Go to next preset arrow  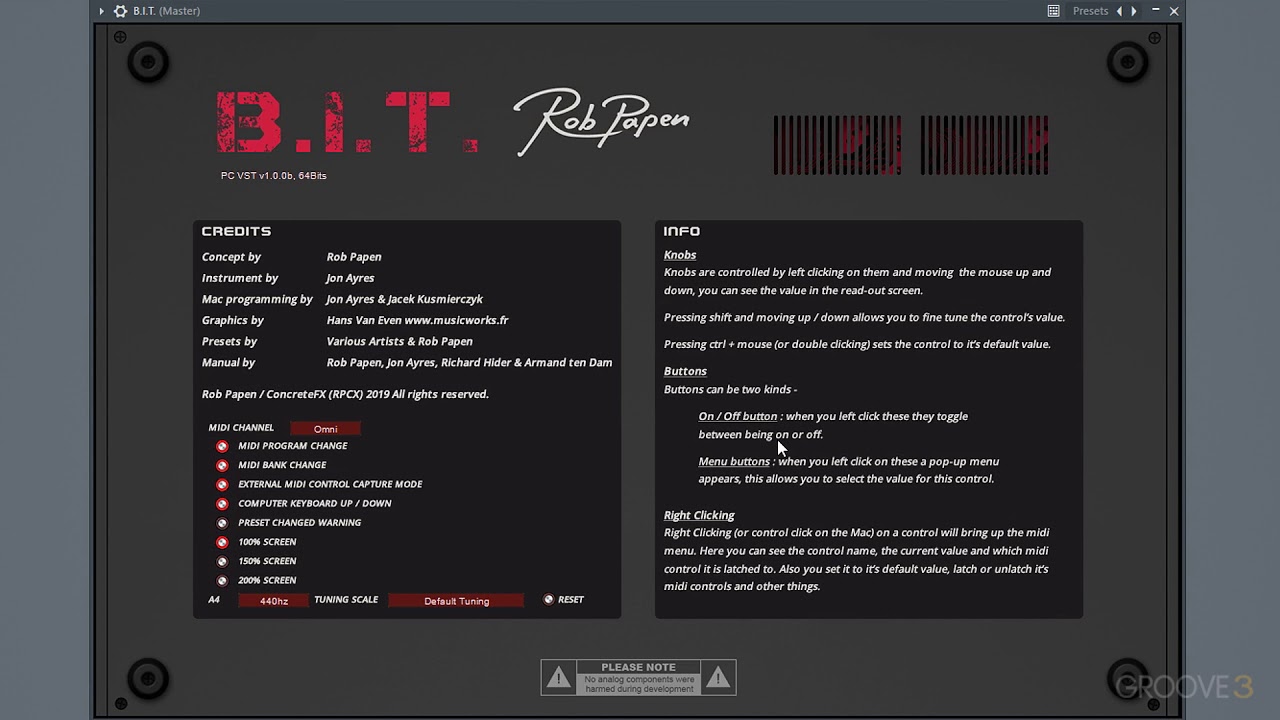click(x=1134, y=11)
